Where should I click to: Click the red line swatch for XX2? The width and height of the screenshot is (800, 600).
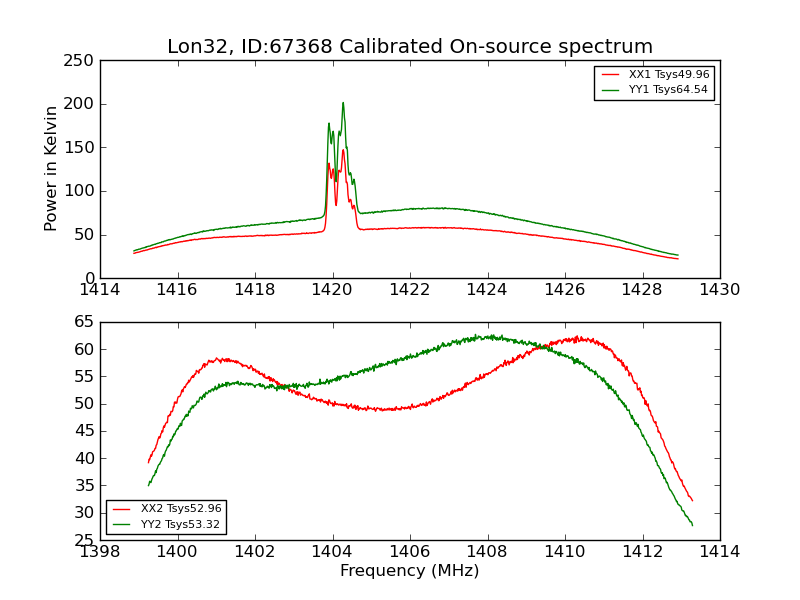pyautogui.click(x=122, y=509)
